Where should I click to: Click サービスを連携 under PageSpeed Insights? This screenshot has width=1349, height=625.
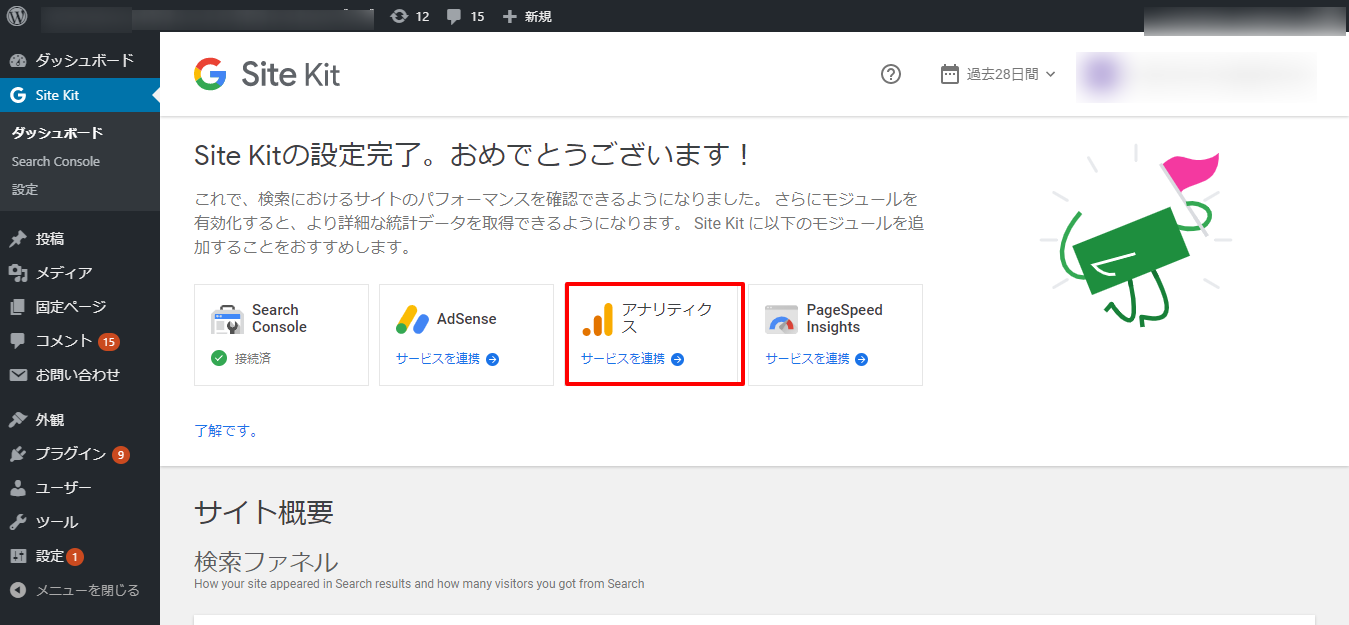pyautogui.click(x=817, y=359)
